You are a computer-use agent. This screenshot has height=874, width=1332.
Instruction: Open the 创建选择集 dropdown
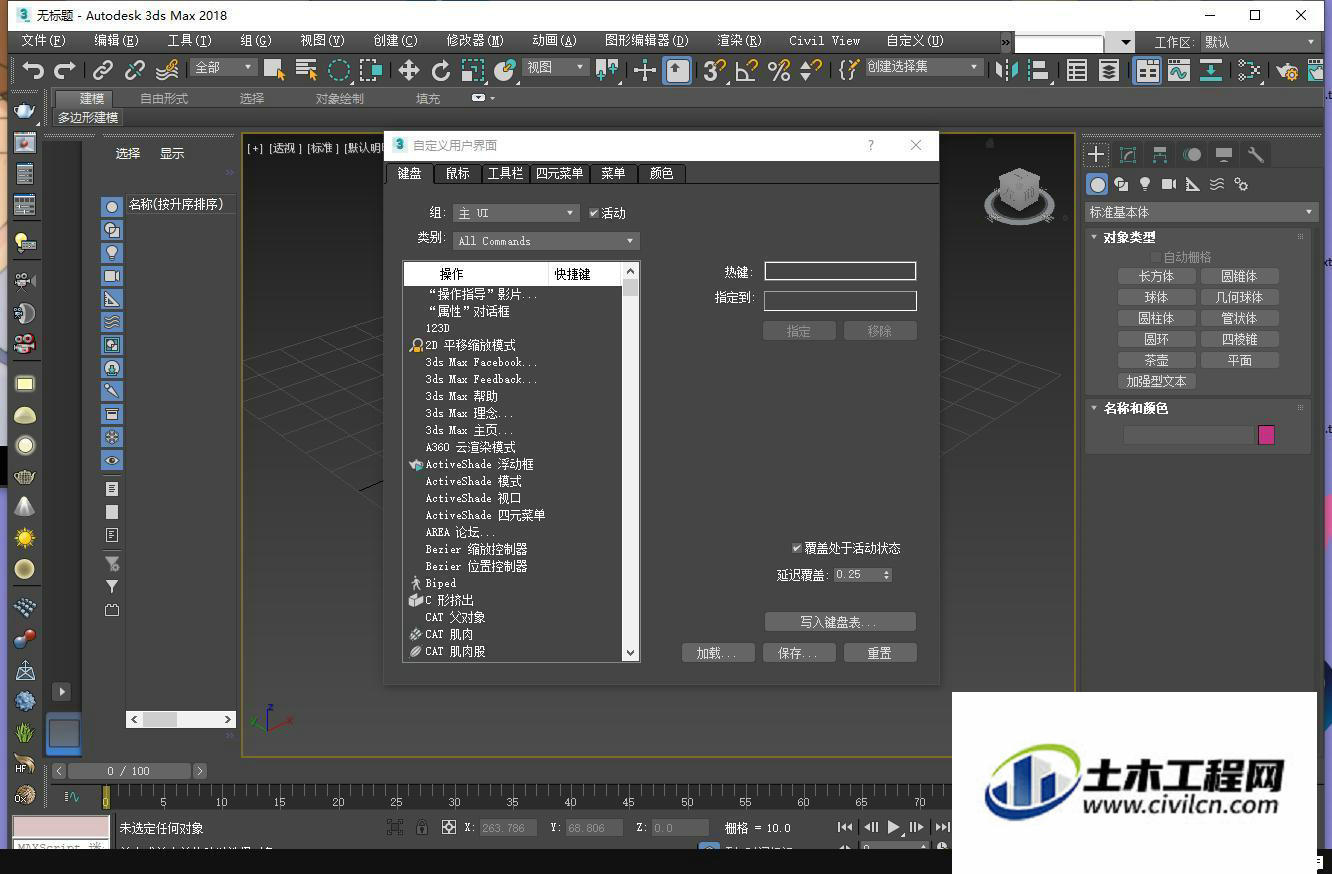[923, 67]
